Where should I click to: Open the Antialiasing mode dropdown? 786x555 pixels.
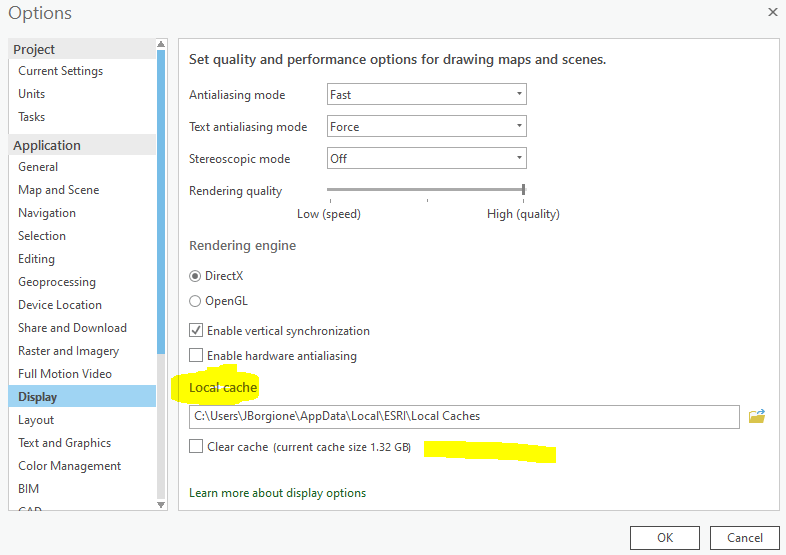tap(427, 95)
